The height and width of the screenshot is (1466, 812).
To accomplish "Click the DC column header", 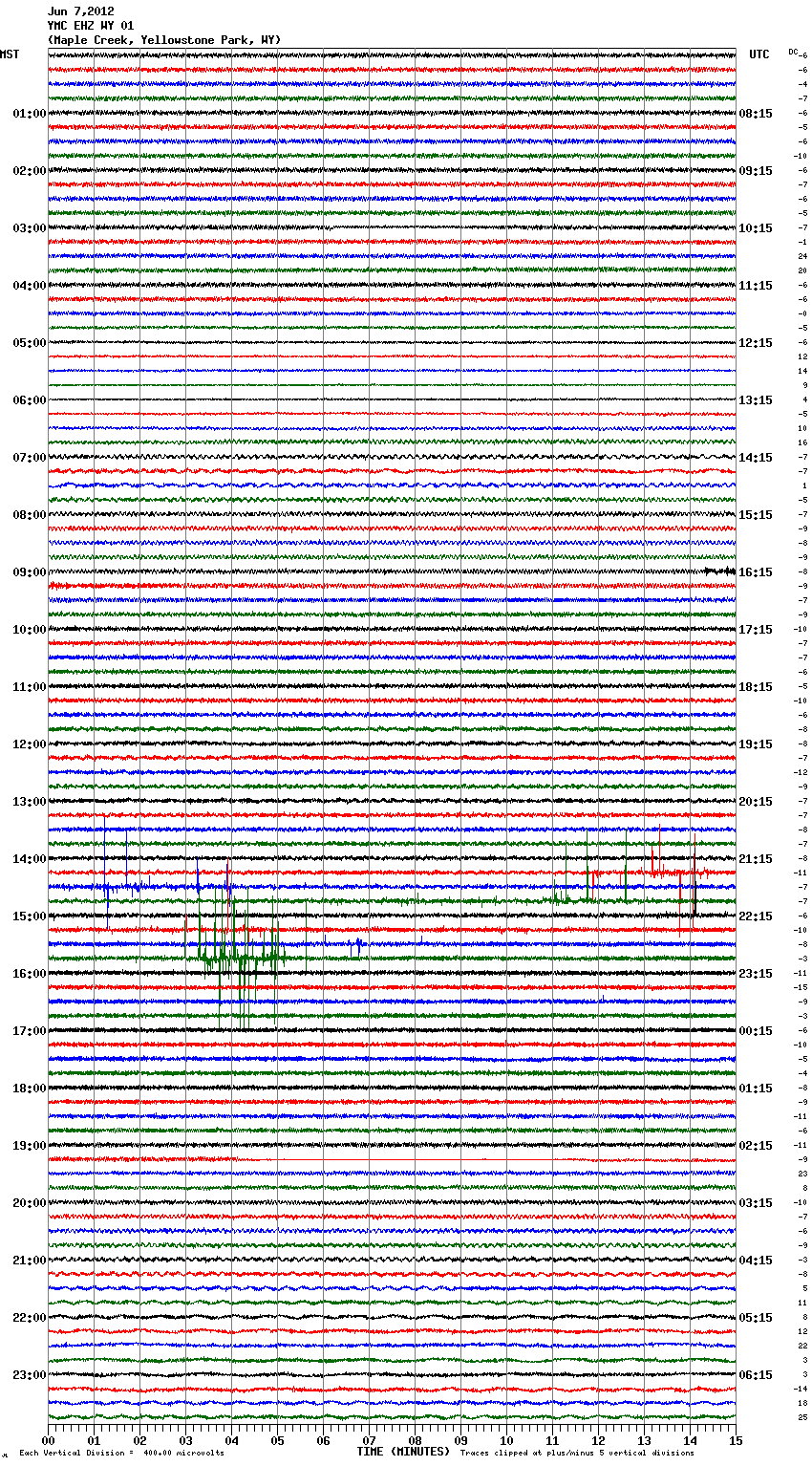I will point(793,52).
